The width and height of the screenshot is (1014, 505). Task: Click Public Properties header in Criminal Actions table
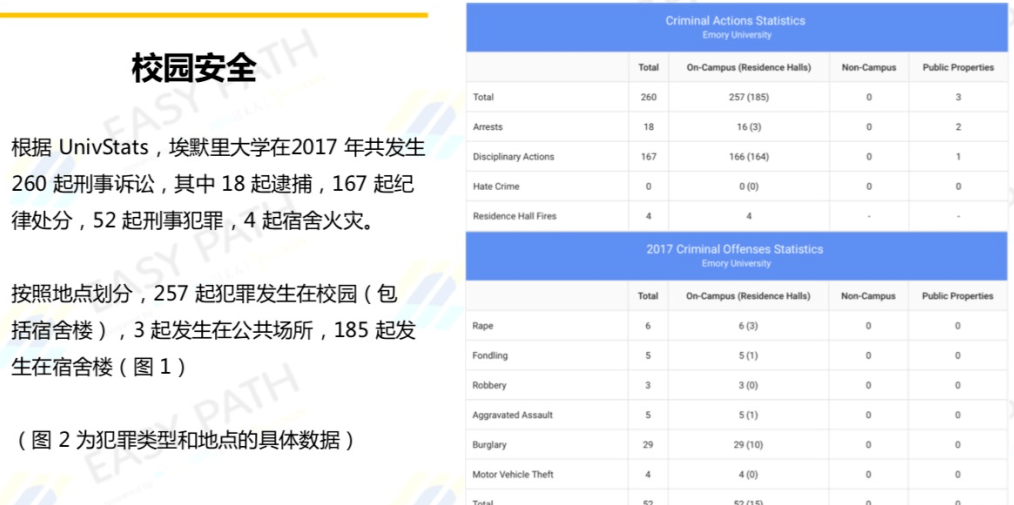click(x=958, y=67)
